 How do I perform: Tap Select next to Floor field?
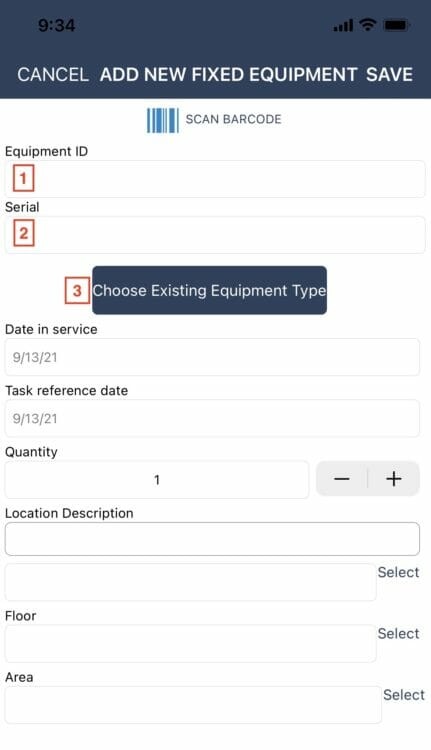[x=398, y=633]
